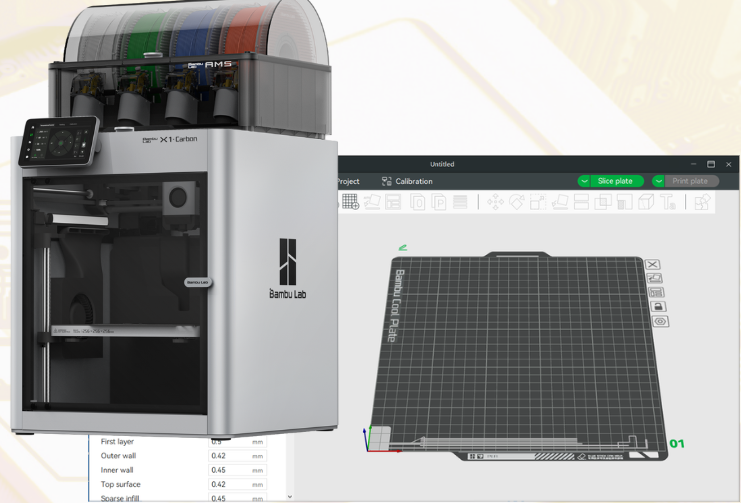The width and height of the screenshot is (741, 503).
Task: Open plate settings hexagon icon
Action: tap(661, 322)
